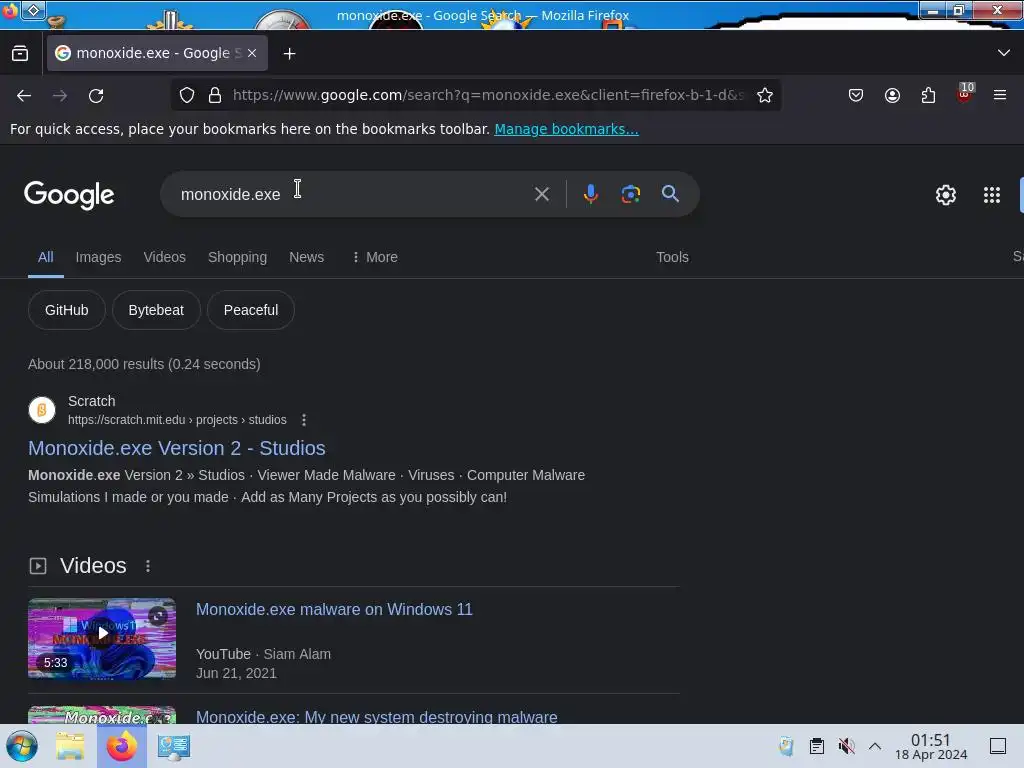The height and width of the screenshot is (768, 1024).
Task: Focus the Firefox address bar URL
Action: pyautogui.click(x=488, y=95)
